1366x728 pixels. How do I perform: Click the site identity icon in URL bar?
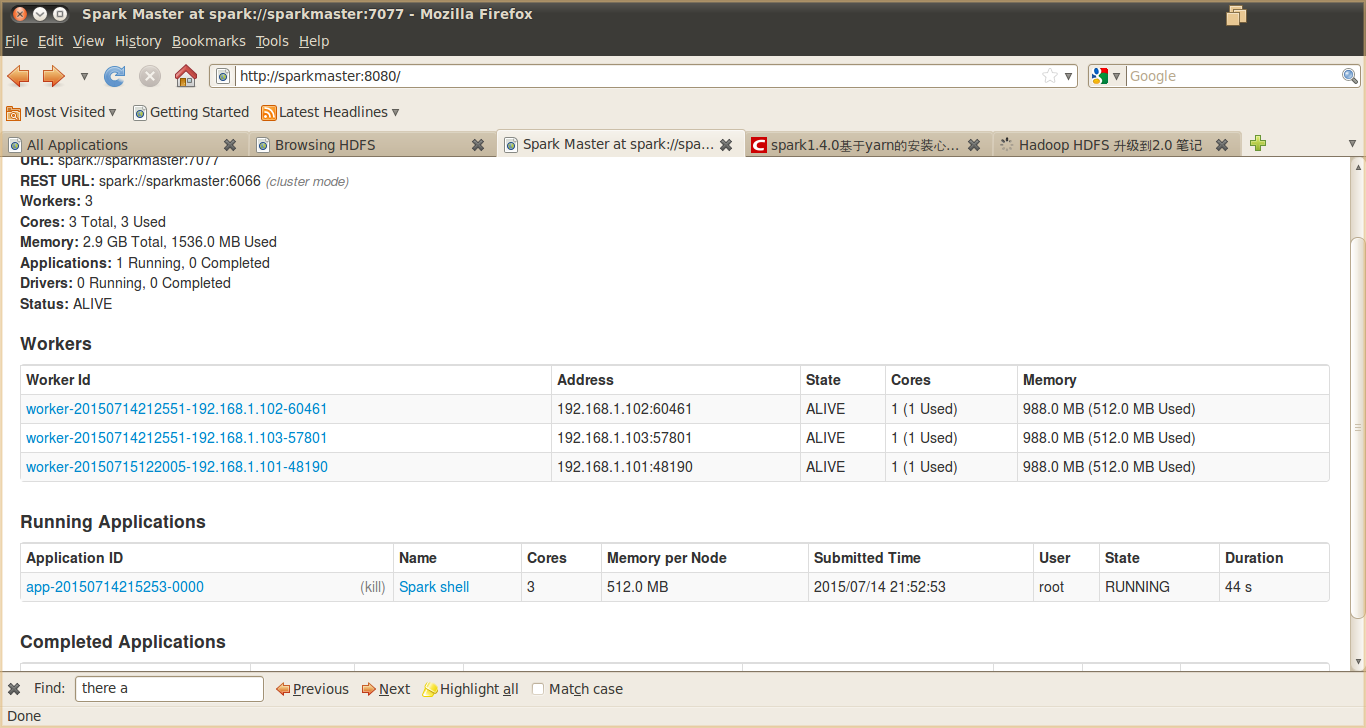[223, 76]
